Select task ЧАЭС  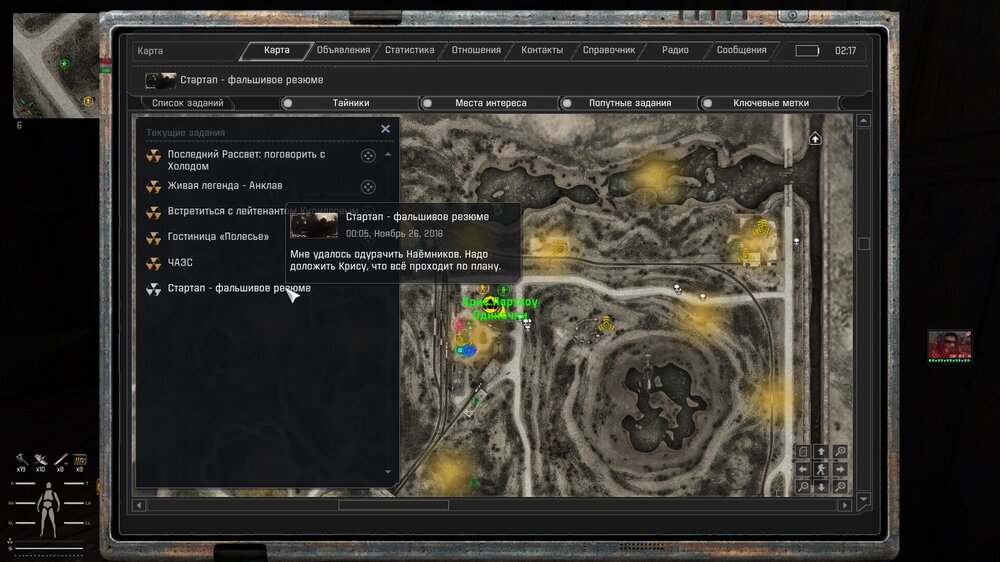[x=180, y=262]
